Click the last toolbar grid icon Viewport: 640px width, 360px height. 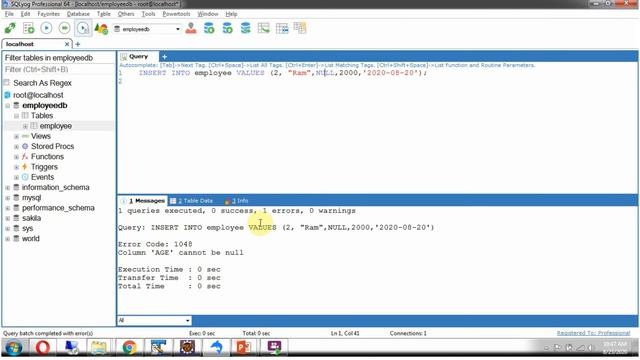[x=300, y=28]
